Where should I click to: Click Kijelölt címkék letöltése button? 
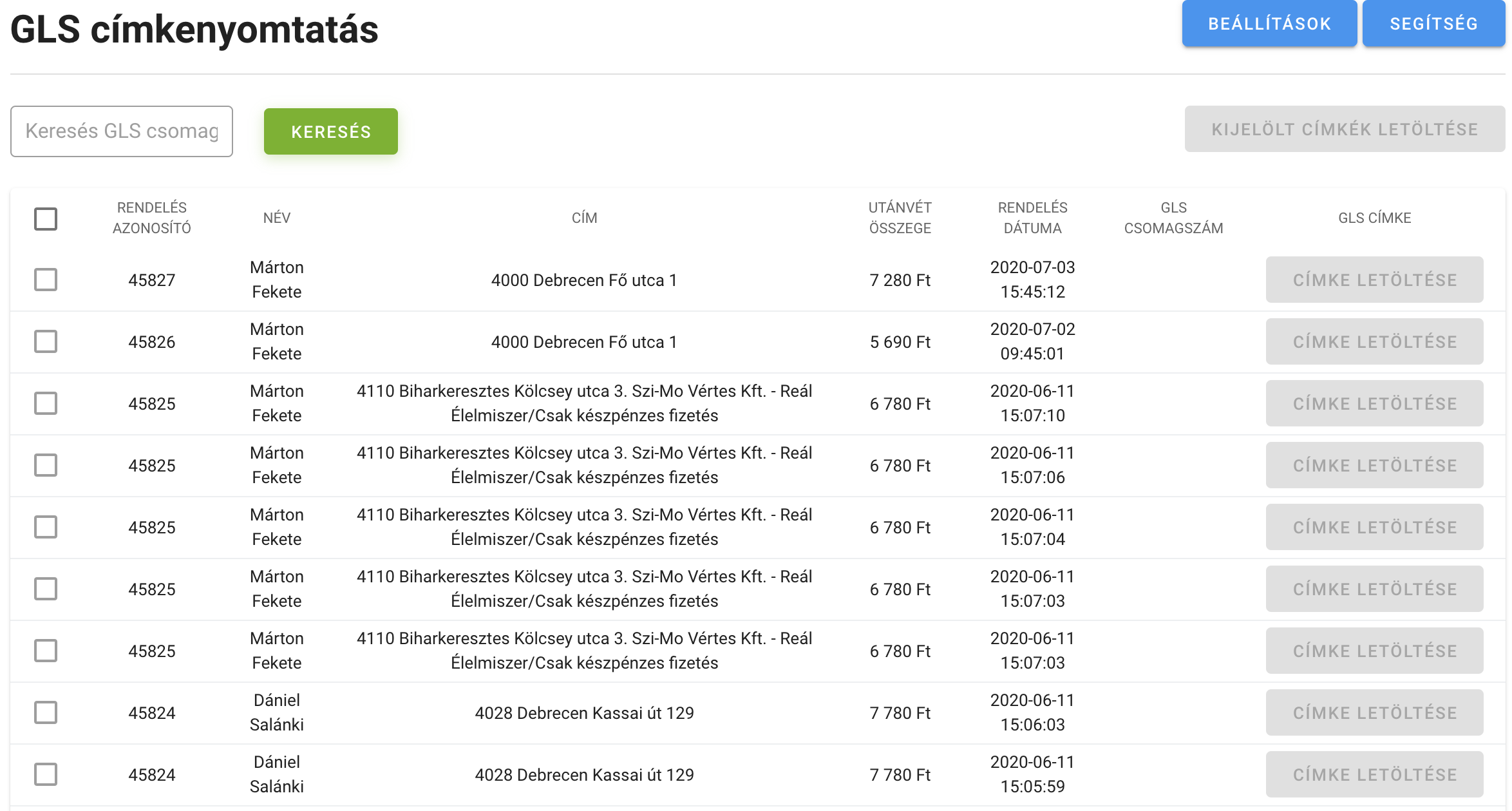tap(1345, 129)
